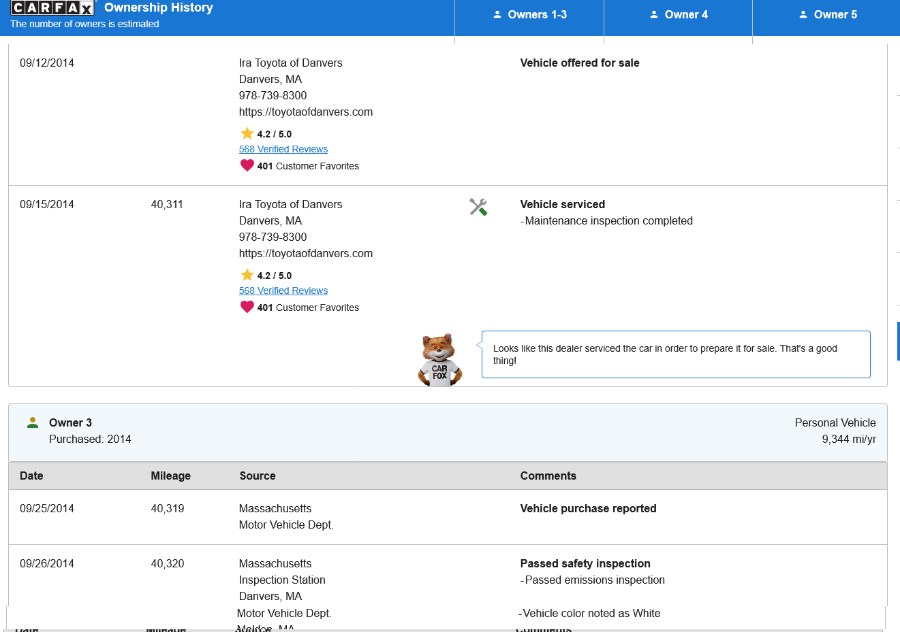
Task: Click 'Vehicle color noted as White' text
Action: [591, 614]
